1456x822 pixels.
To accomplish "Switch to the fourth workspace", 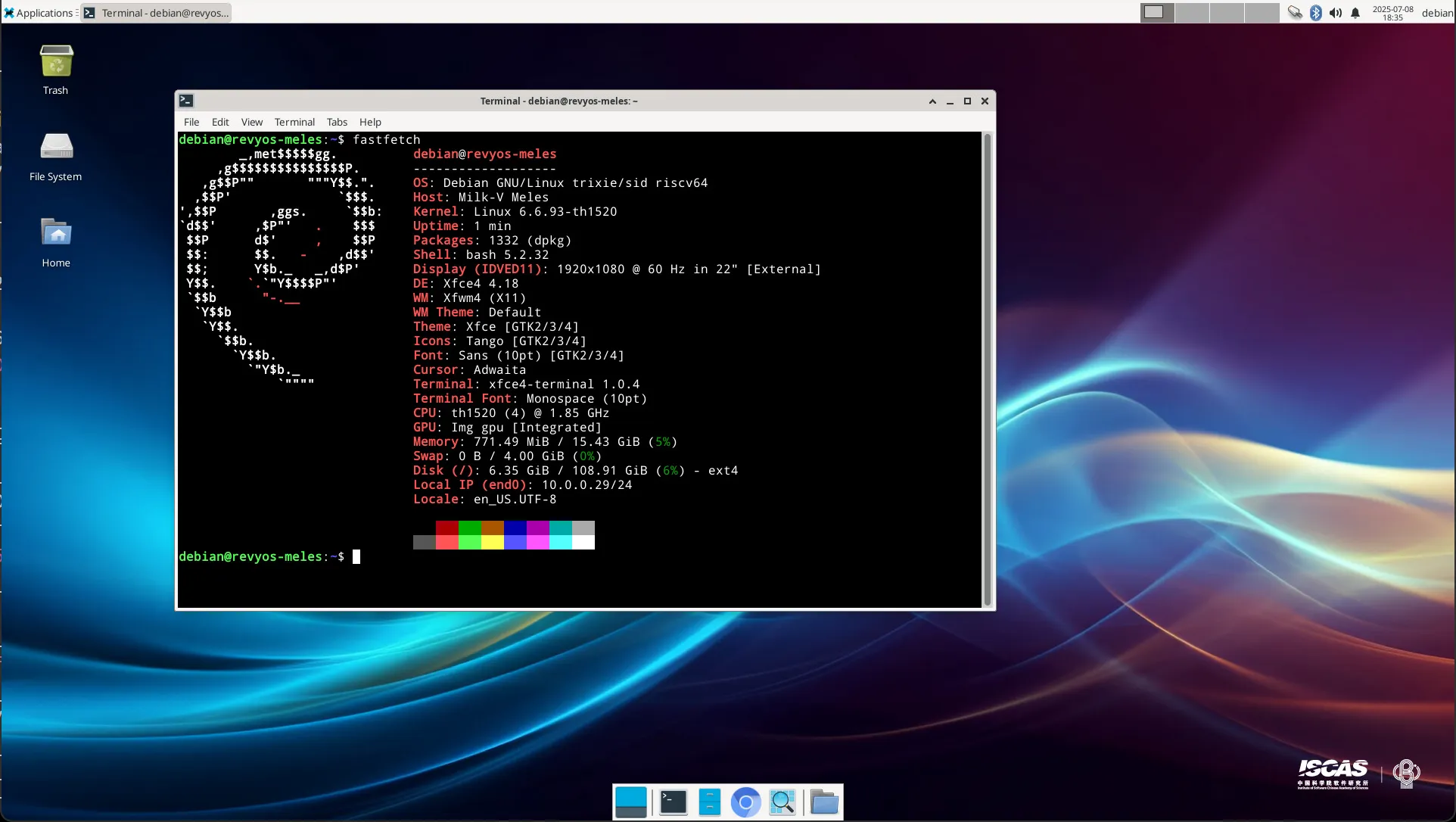I will (x=1262, y=12).
